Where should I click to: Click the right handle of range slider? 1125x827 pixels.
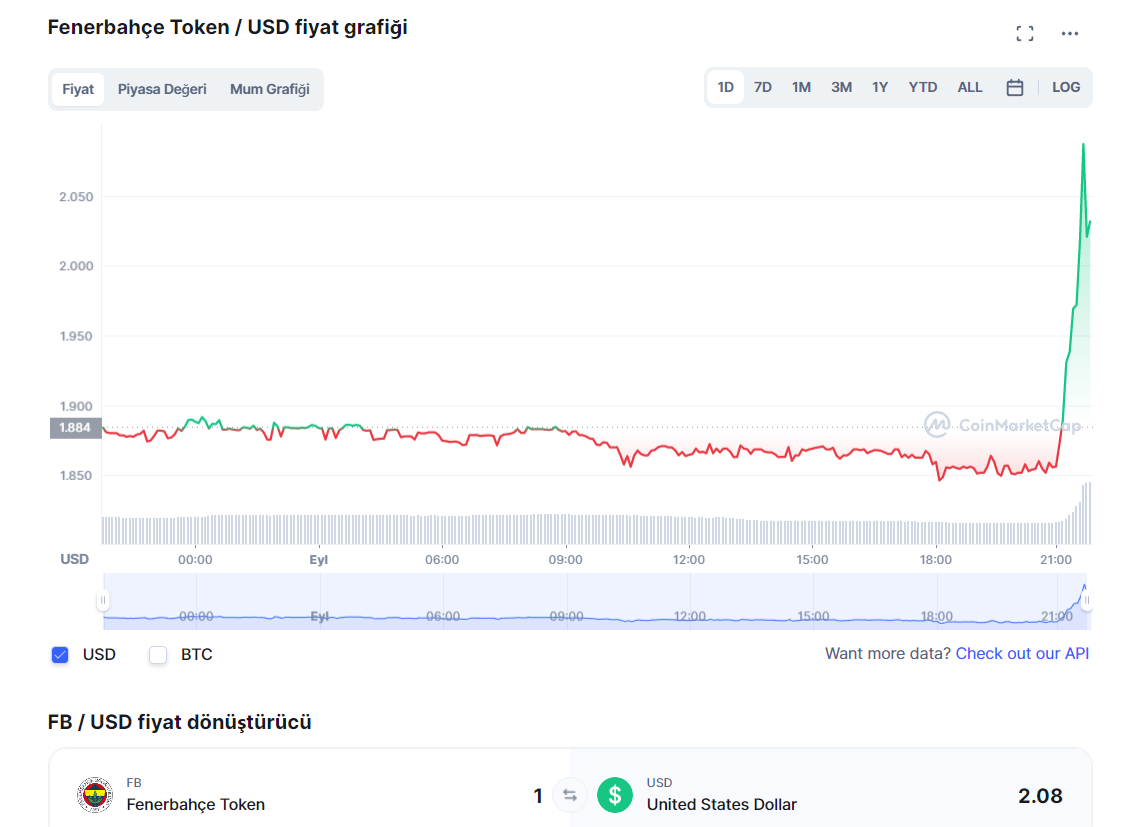click(x=1087, y=601)
